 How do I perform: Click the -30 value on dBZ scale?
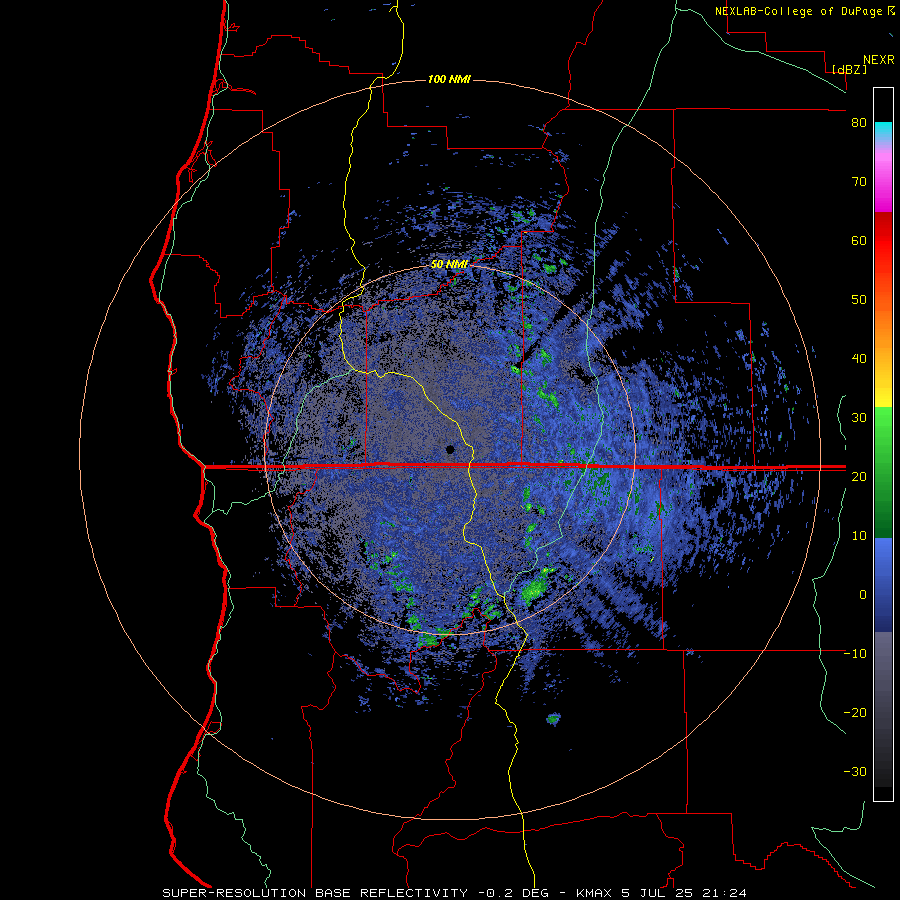[x=855, y=771]
